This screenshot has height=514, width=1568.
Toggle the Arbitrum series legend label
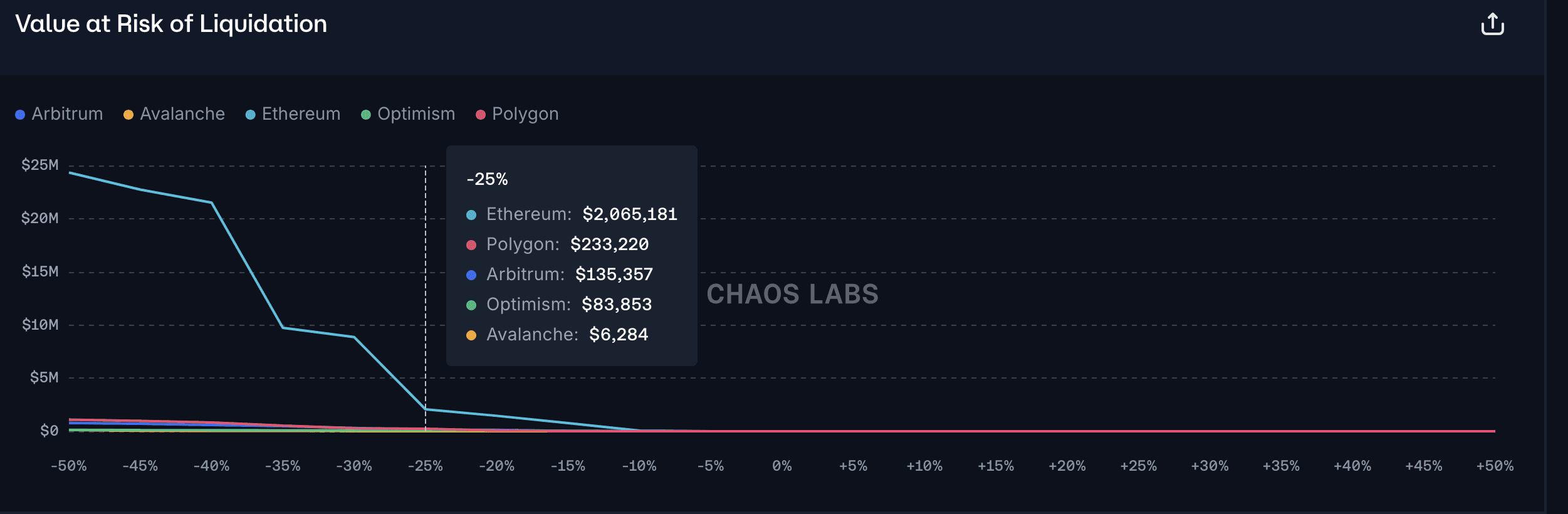[x=67, y=114]
